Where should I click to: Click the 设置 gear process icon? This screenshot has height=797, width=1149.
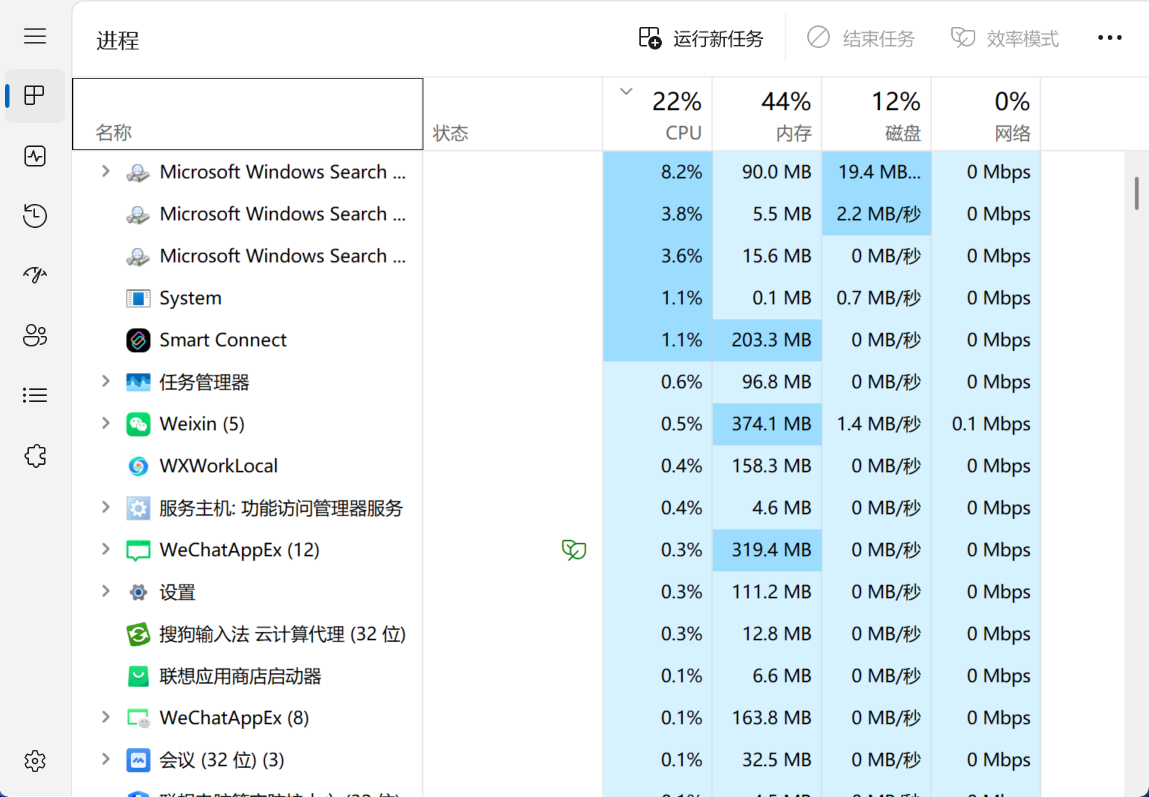pos(138,592)
